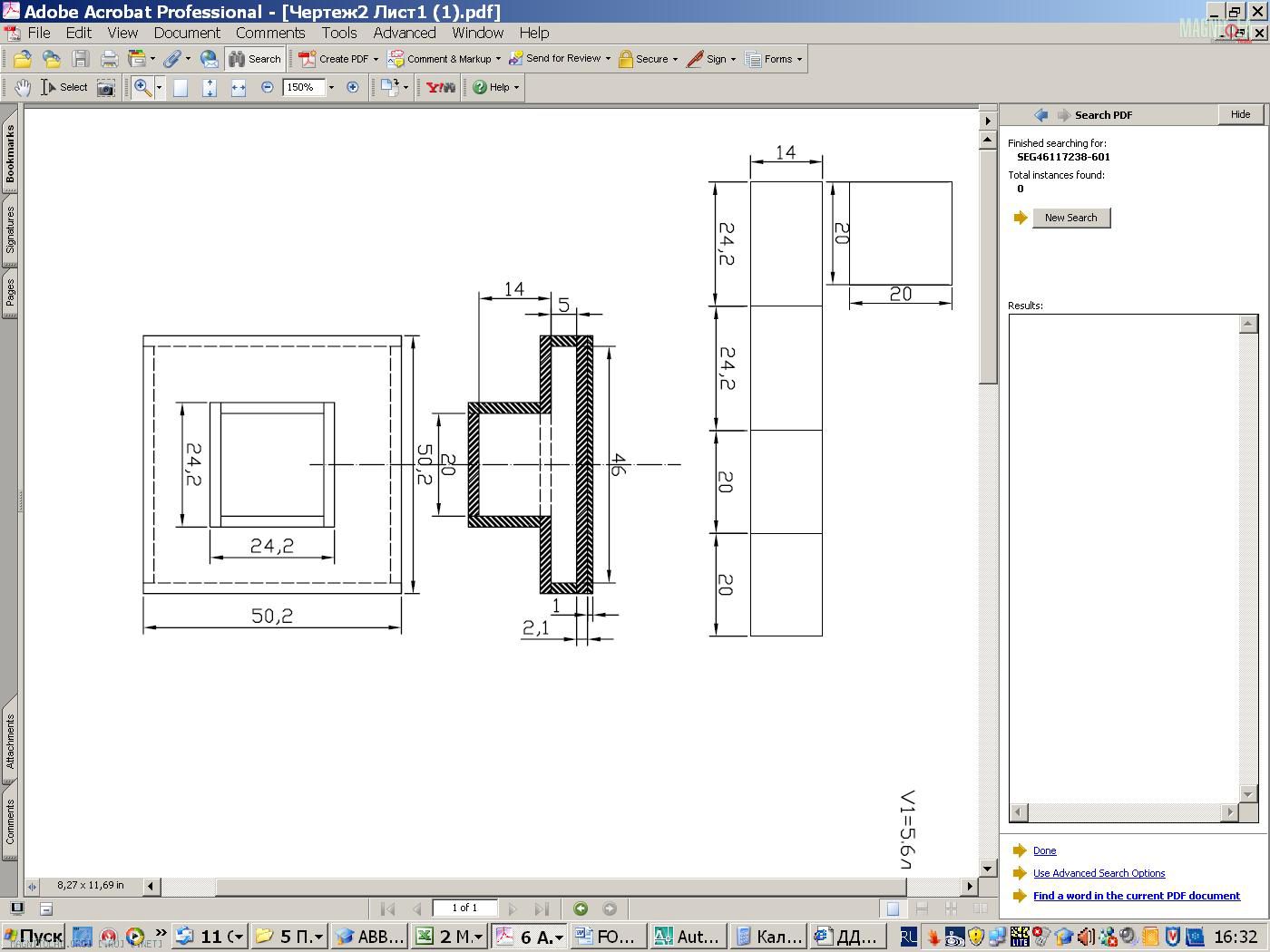
Task: Click the vertical scrollbar down arrow of document
Action: (x=988, y=868)
